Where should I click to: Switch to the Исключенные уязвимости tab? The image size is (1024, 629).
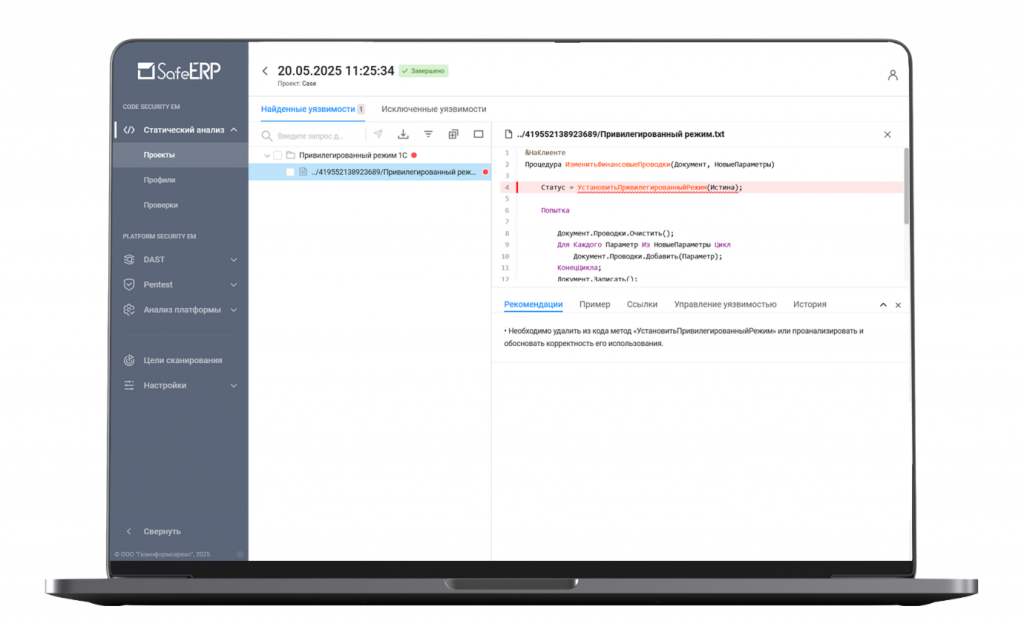point(434,109)
